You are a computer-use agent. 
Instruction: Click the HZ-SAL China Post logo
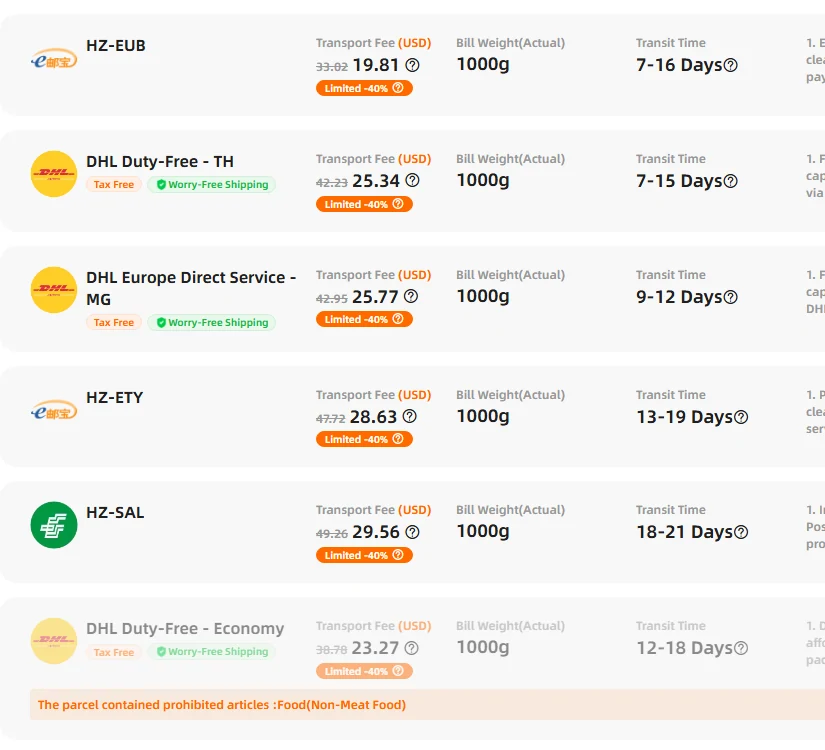point(54,525)
